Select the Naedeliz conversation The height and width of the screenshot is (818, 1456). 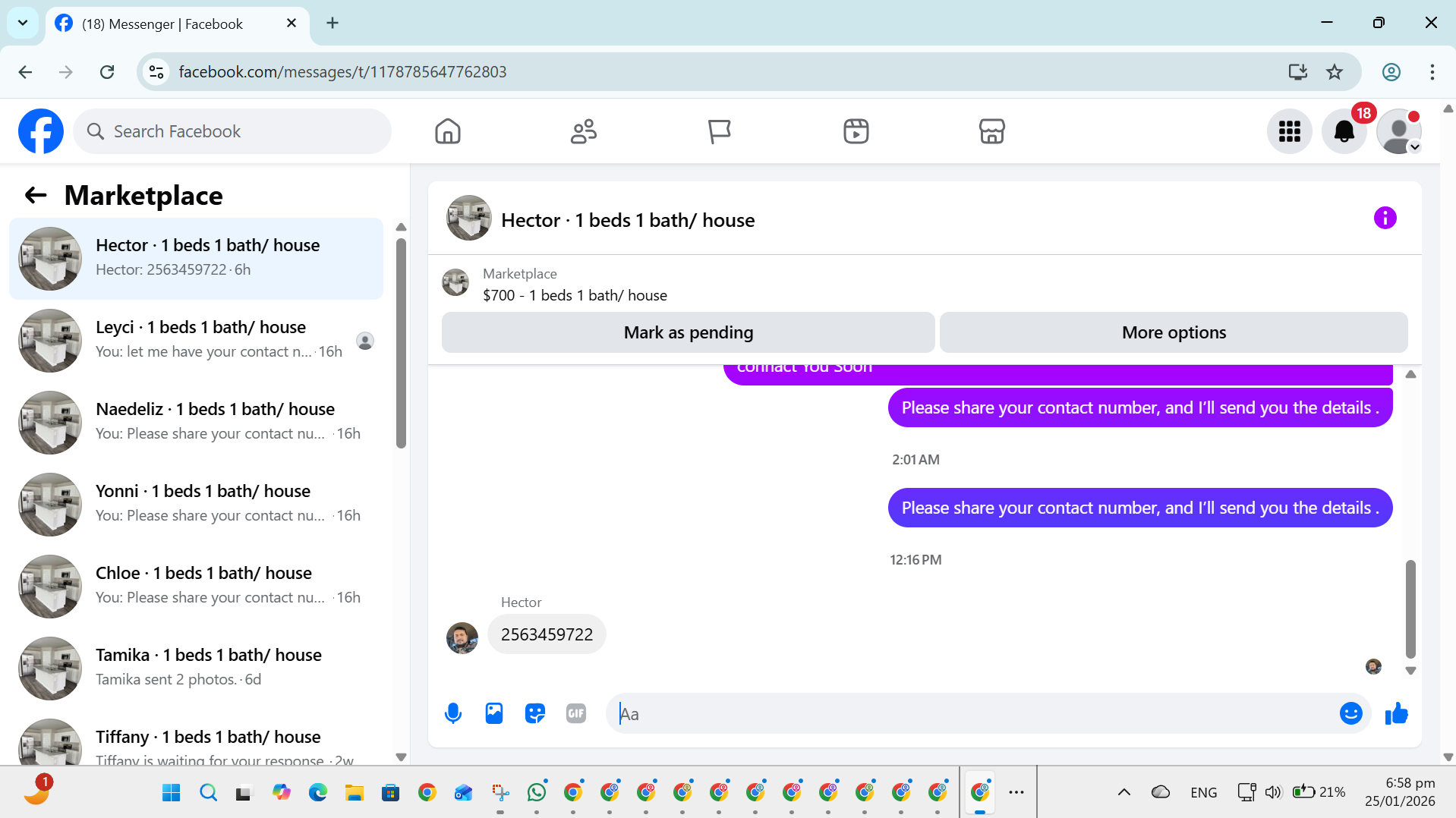196,422
